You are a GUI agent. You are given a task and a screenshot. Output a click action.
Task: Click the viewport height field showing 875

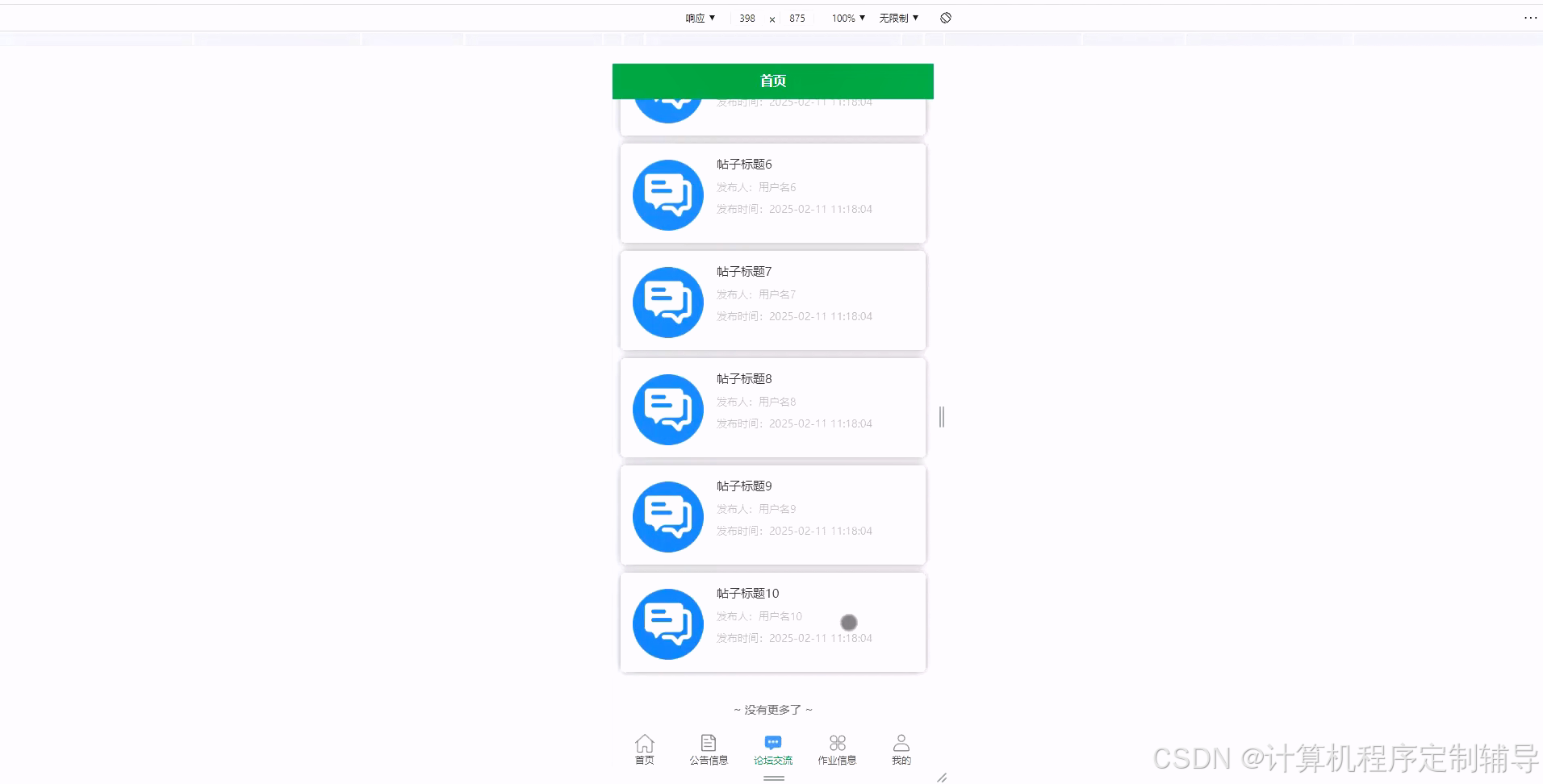click(797, 18)
